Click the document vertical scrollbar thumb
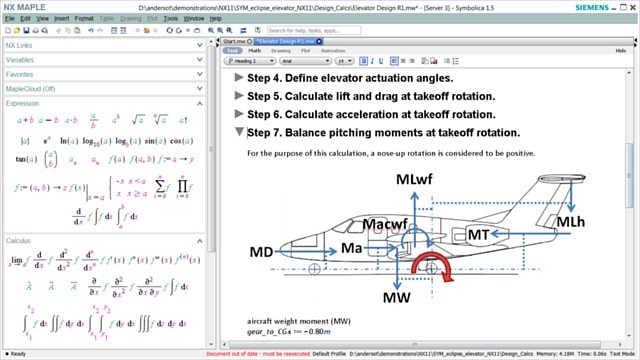Viewport: 640px width, 360px height. tap(629, 176)
